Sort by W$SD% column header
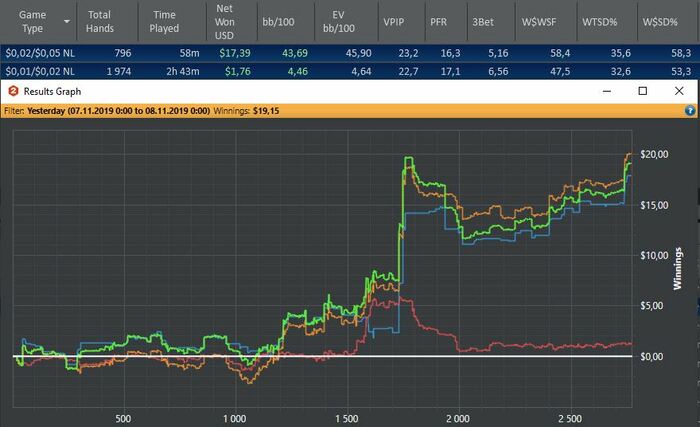 pos(660,22)
